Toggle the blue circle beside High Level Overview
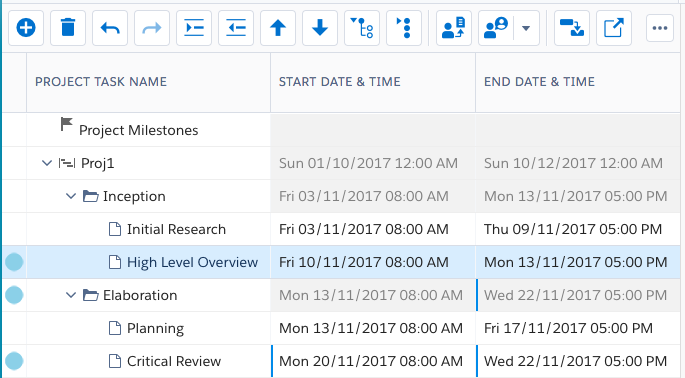This screenshot has height=378, width=685. coord(14,262)
